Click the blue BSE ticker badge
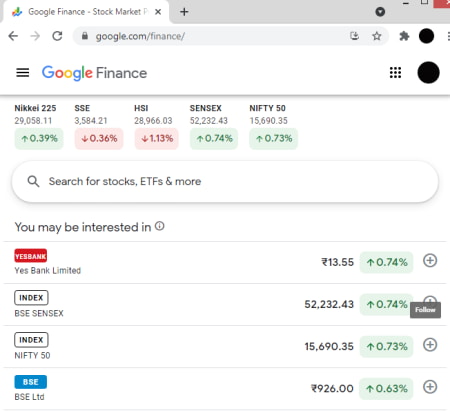The image size is (450, 413). 31,382
